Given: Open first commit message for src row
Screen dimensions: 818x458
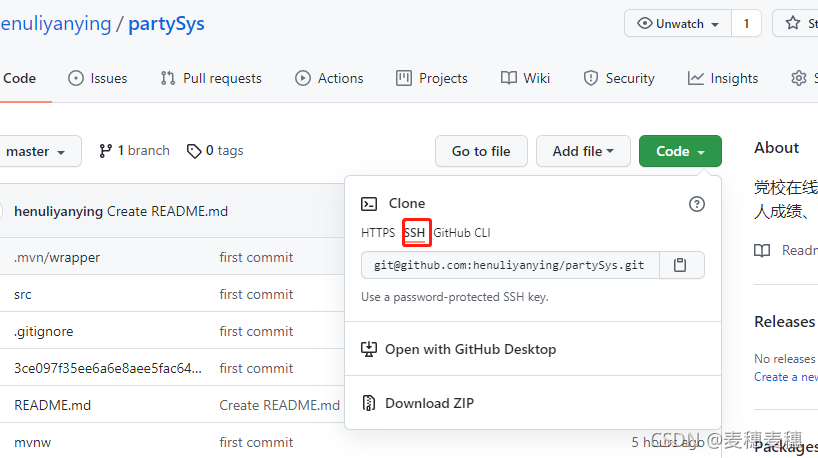Looking at the screenshot, I should pos(256,294).
